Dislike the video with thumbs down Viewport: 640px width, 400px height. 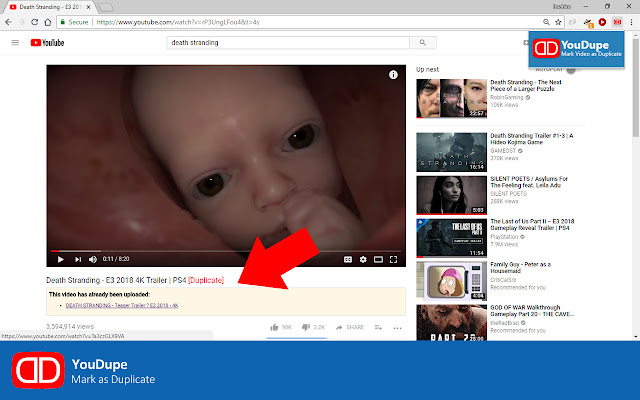tap(313, 327)
